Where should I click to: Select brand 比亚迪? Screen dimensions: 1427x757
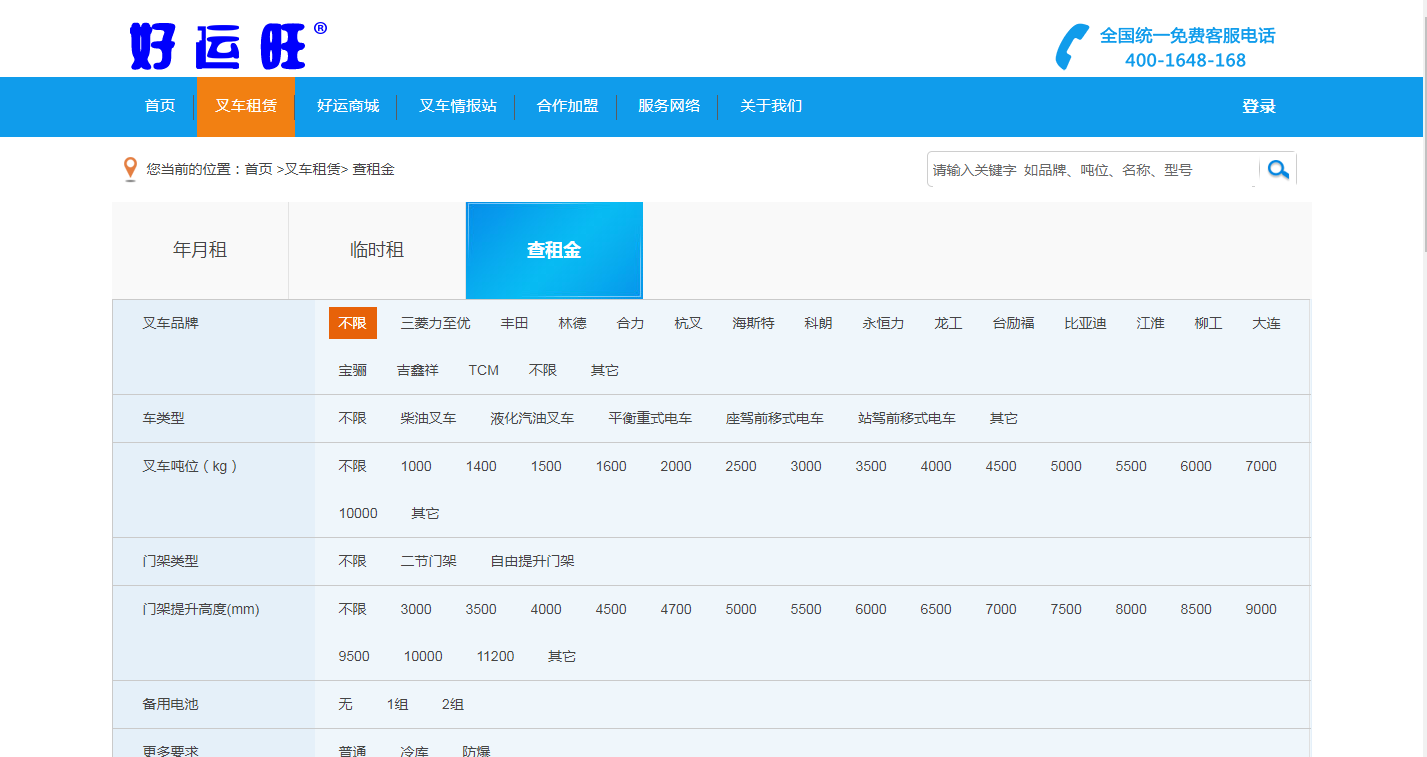click(1086, 323)
